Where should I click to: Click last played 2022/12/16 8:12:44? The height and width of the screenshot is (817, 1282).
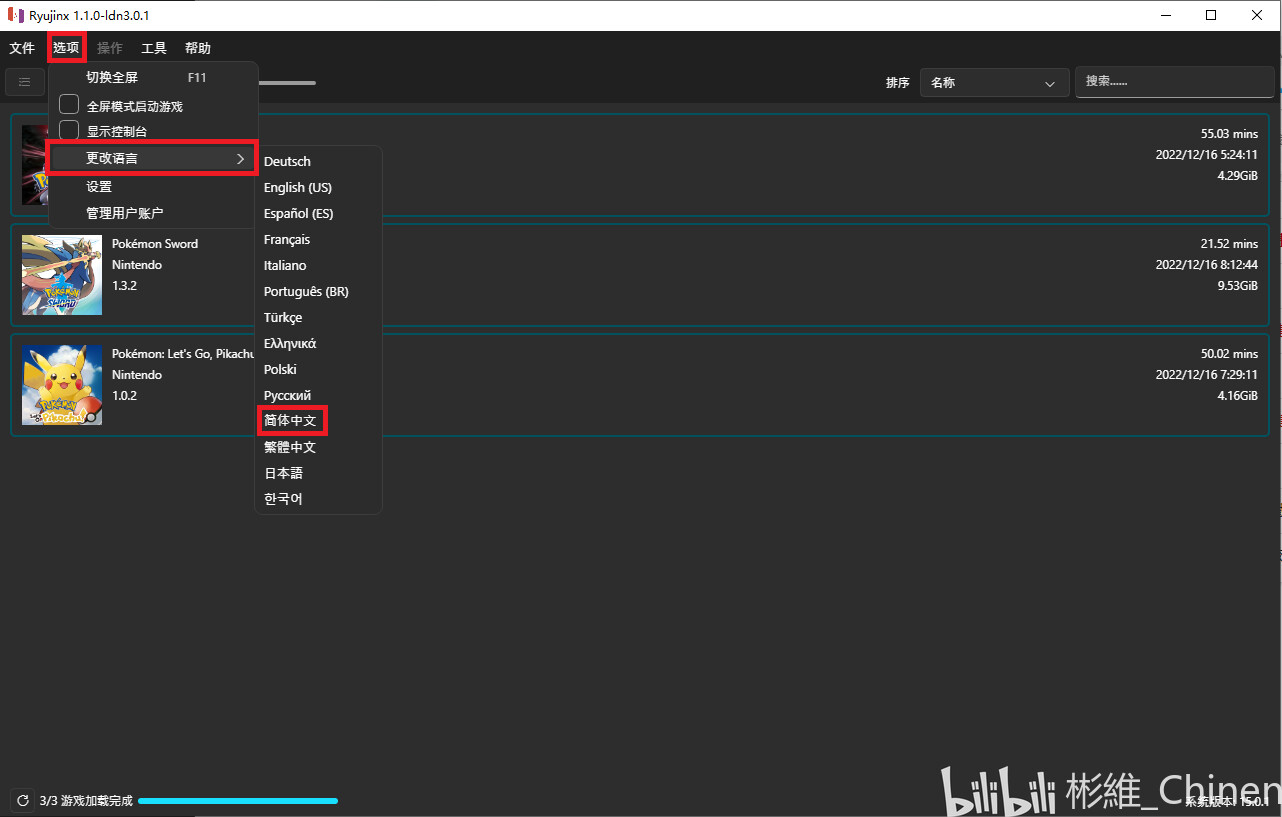(x=1207, y=264)
